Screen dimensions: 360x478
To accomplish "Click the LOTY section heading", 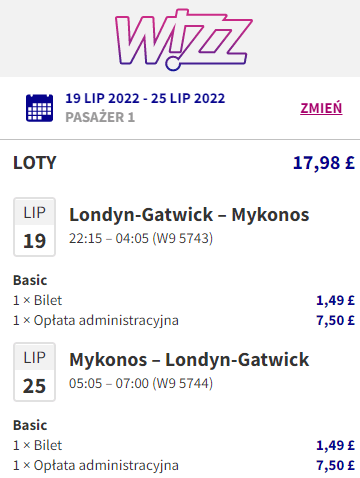I will (35, 163).
